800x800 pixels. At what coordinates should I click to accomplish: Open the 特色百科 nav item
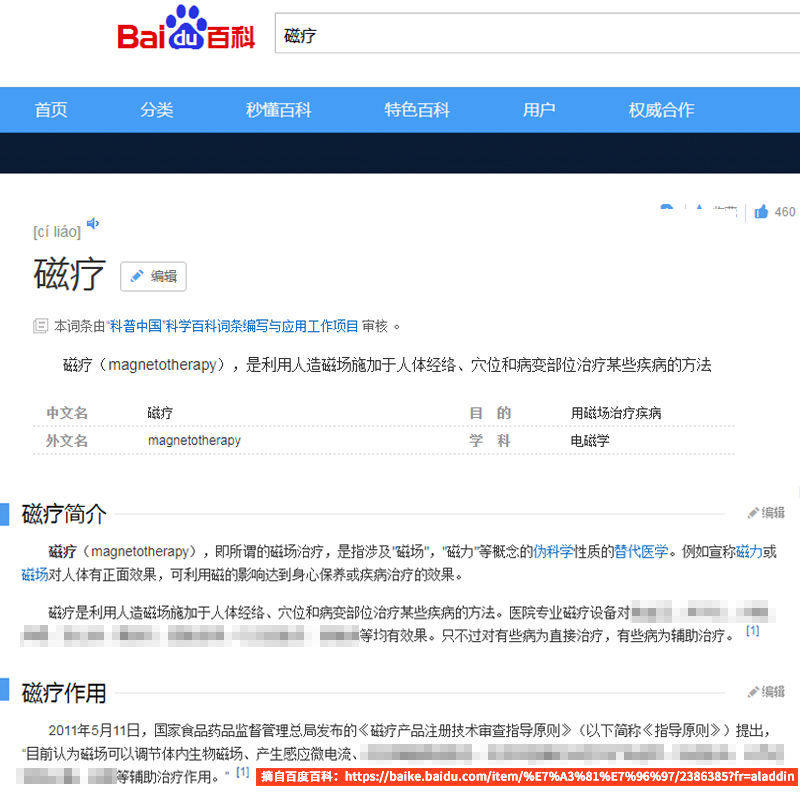(x=417, y=110)
